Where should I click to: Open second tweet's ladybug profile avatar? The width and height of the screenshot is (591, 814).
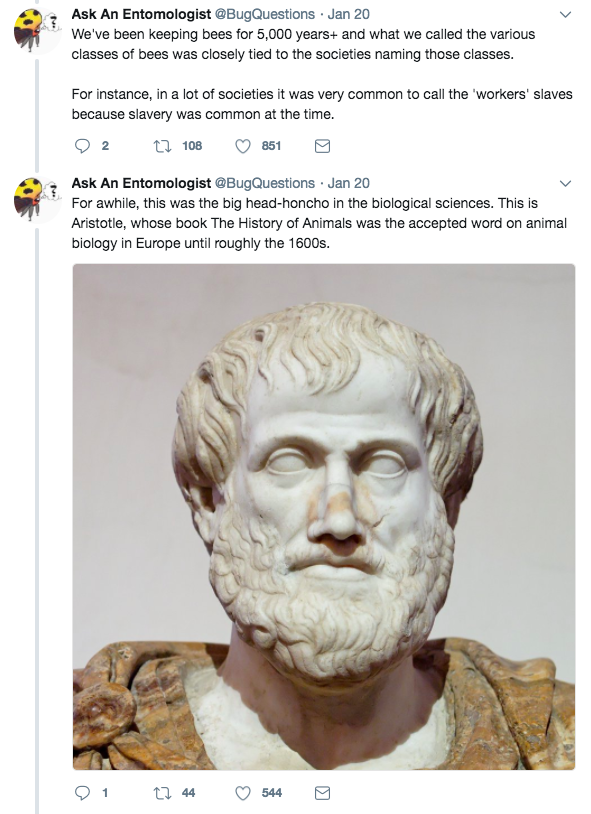37,200
